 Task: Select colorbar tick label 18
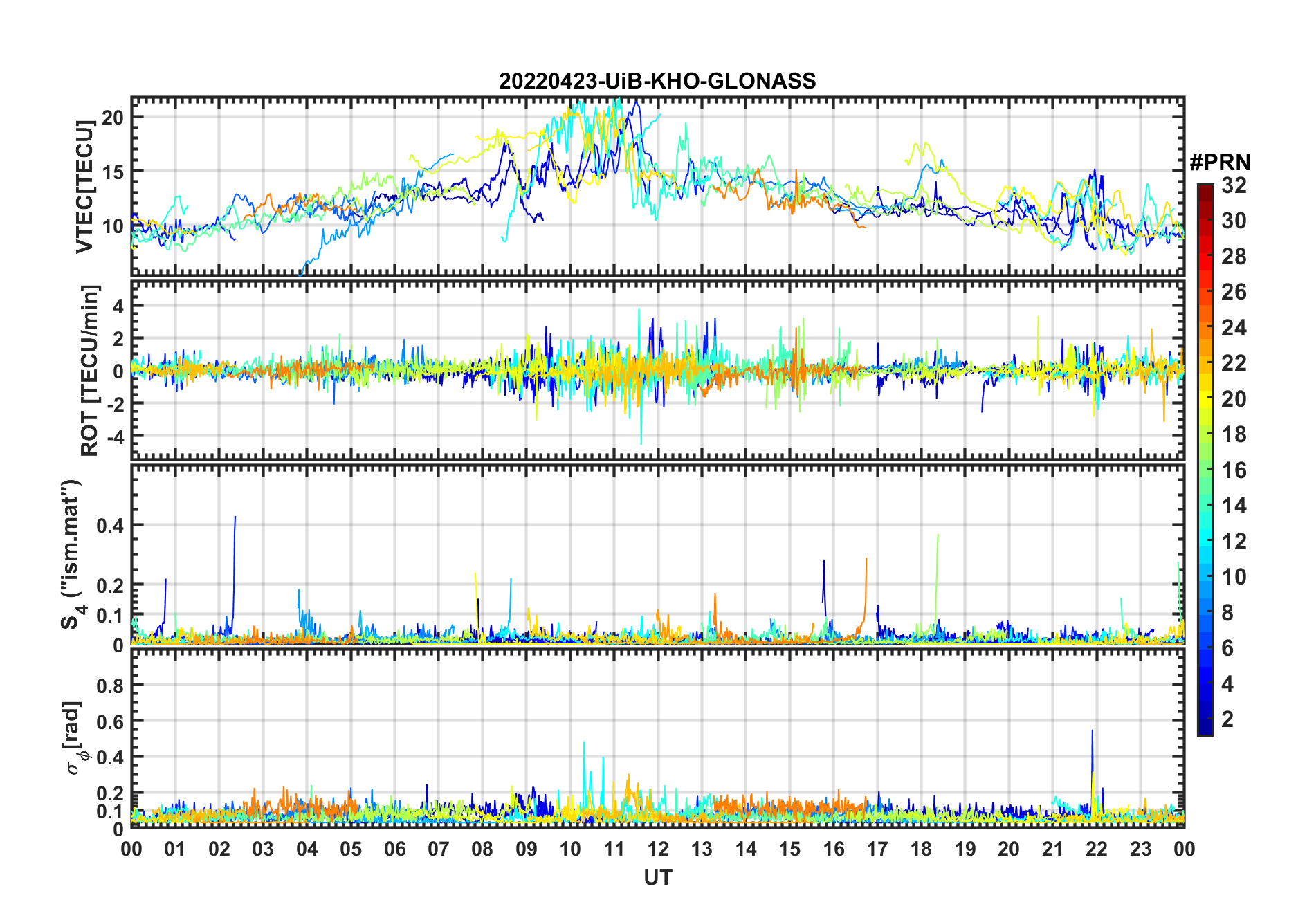(1234, 434)
